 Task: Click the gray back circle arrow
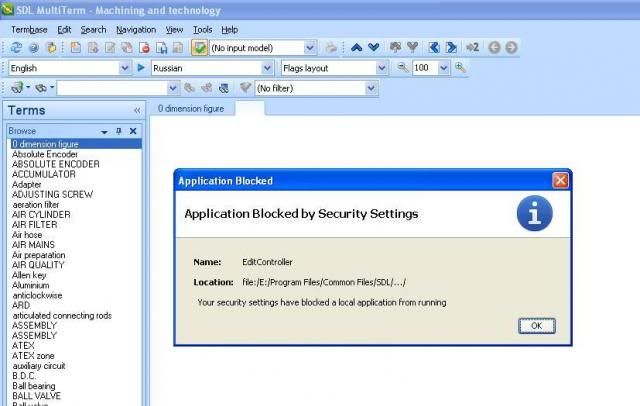tap(494, 48)
